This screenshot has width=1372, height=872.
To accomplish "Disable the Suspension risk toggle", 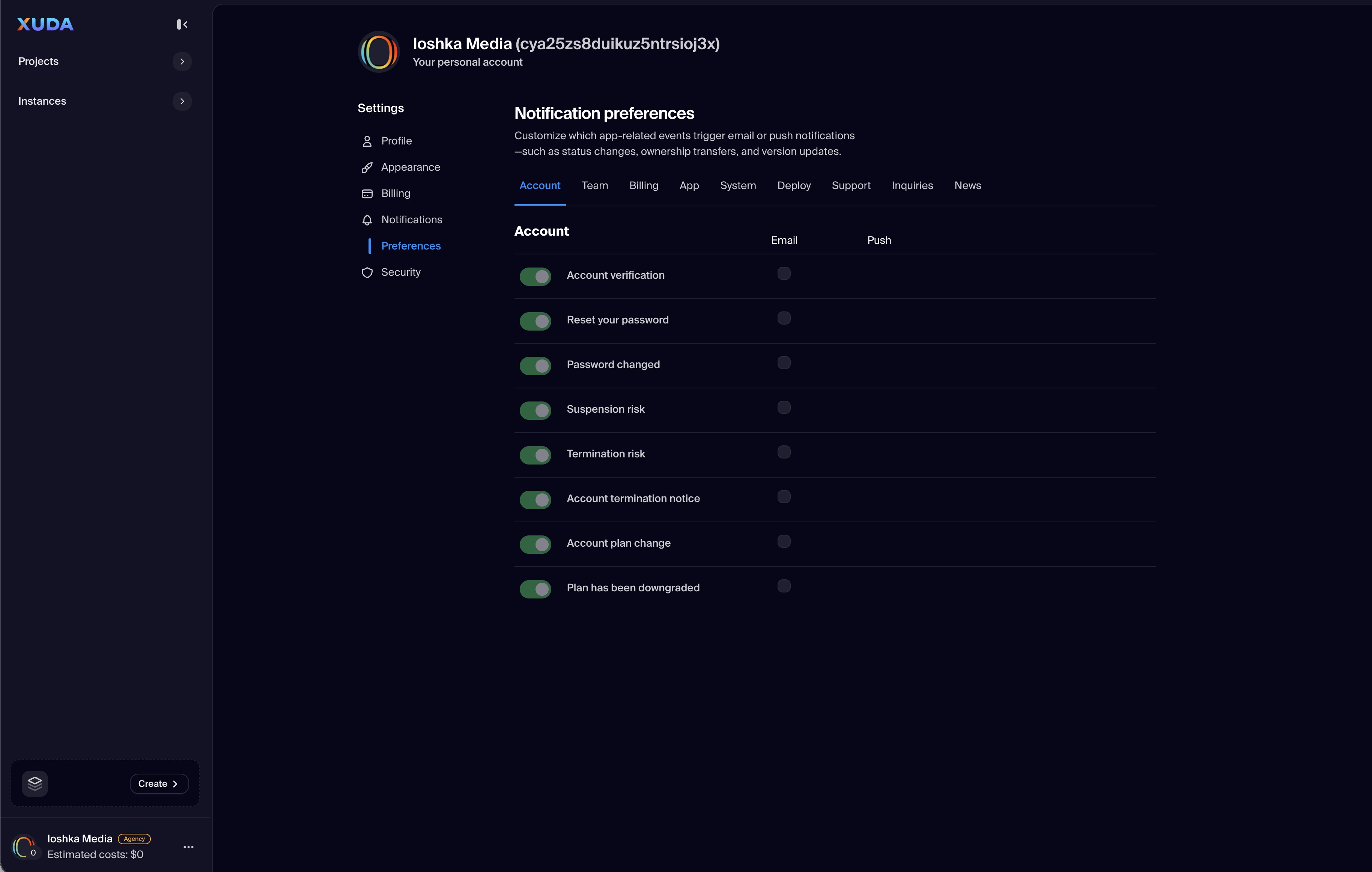I will (535, 410).
